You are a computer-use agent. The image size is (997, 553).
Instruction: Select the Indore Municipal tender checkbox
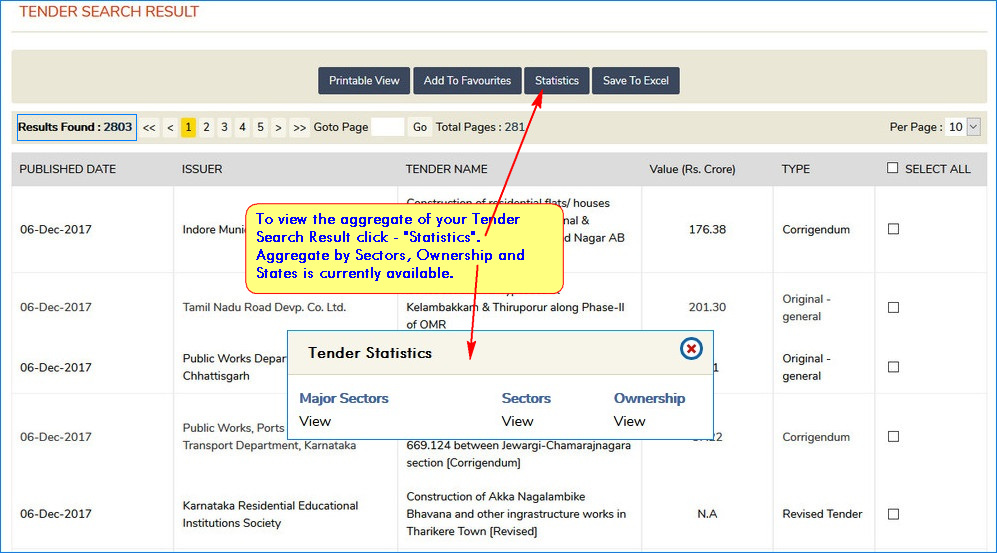click(893, 229)
